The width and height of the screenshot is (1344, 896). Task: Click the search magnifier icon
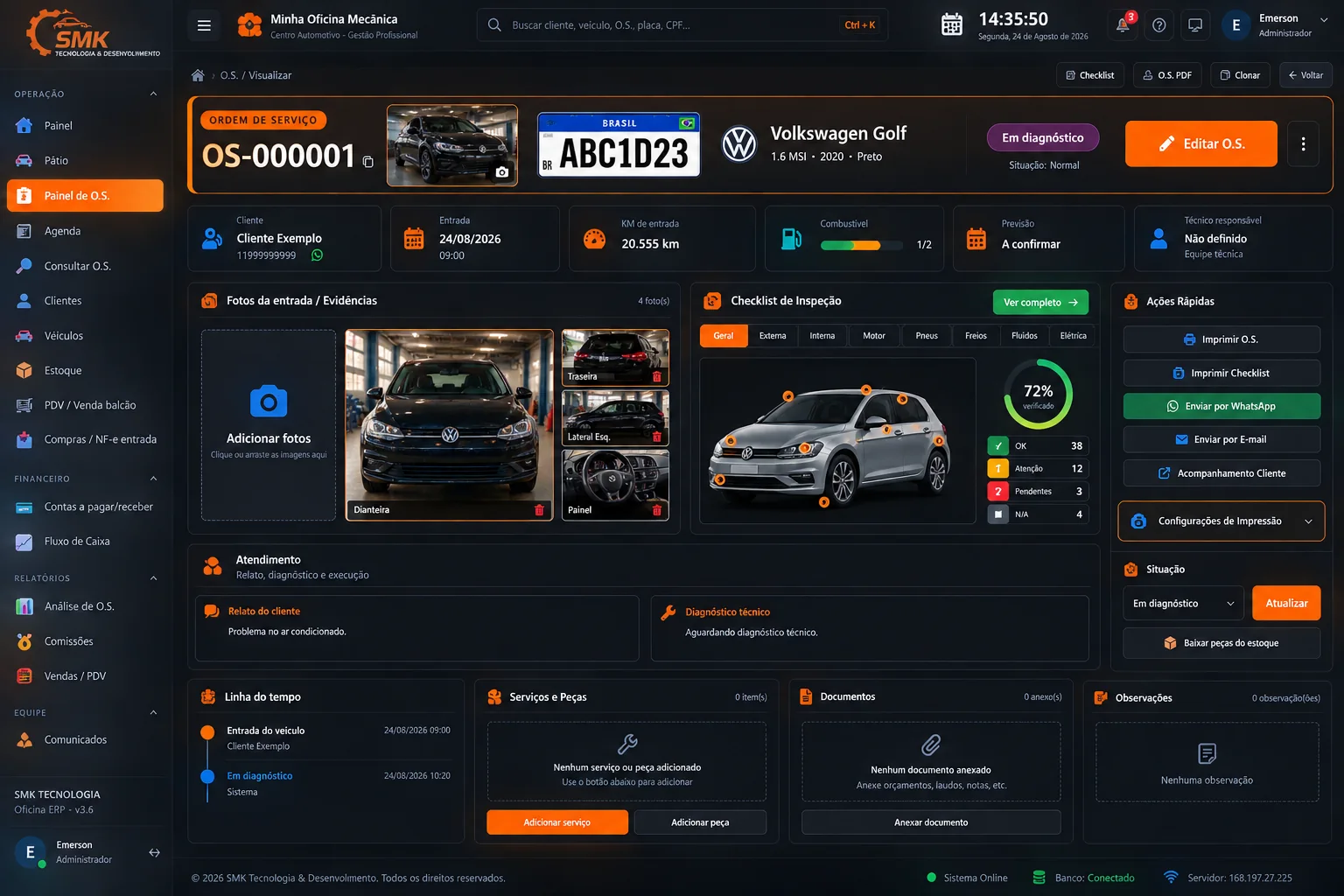click(494, 25)
